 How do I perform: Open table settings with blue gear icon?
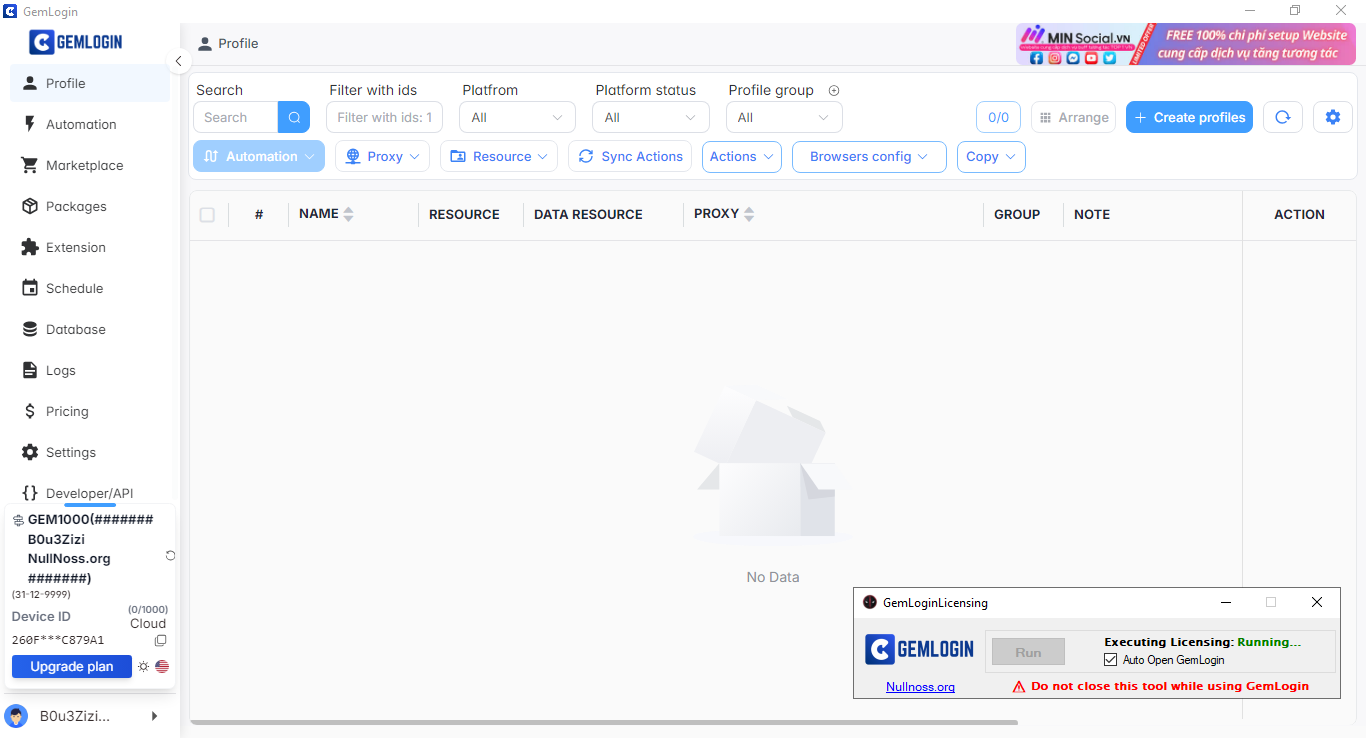pyautogui.click(x=1332, y=117)
